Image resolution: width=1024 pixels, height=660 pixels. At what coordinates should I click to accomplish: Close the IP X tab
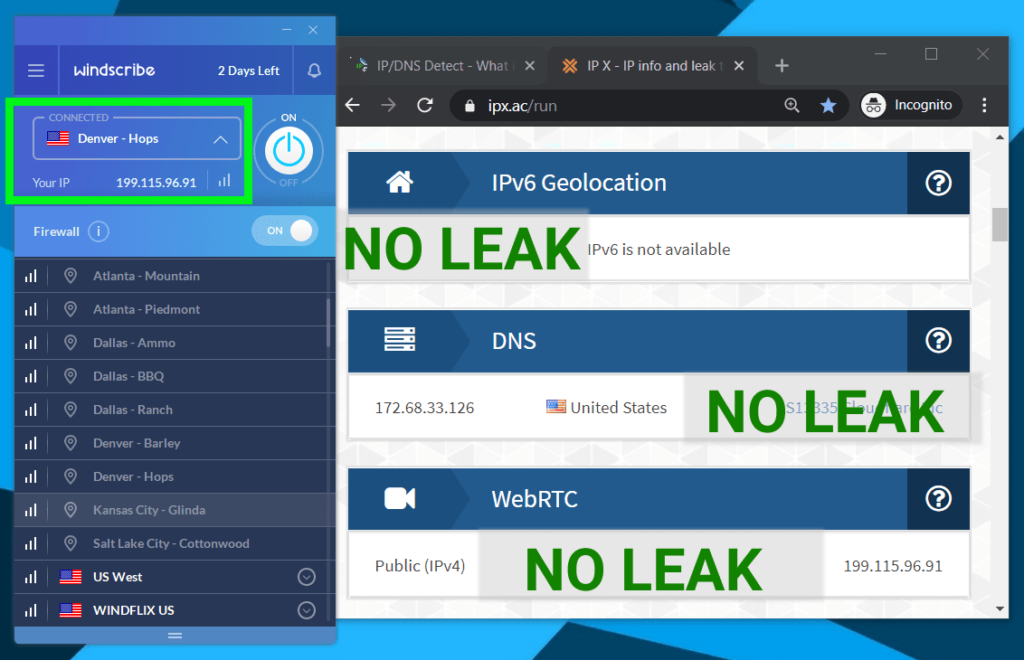739,66
